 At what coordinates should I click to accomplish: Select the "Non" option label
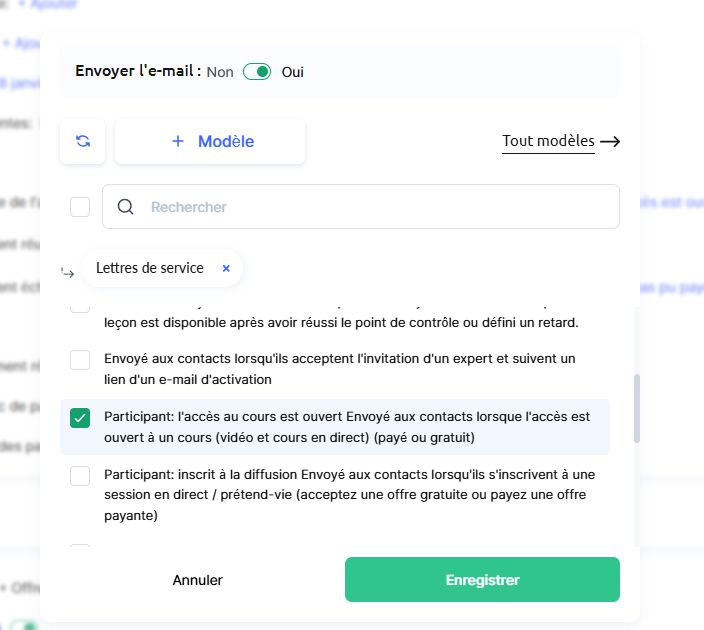coord(220,72)
